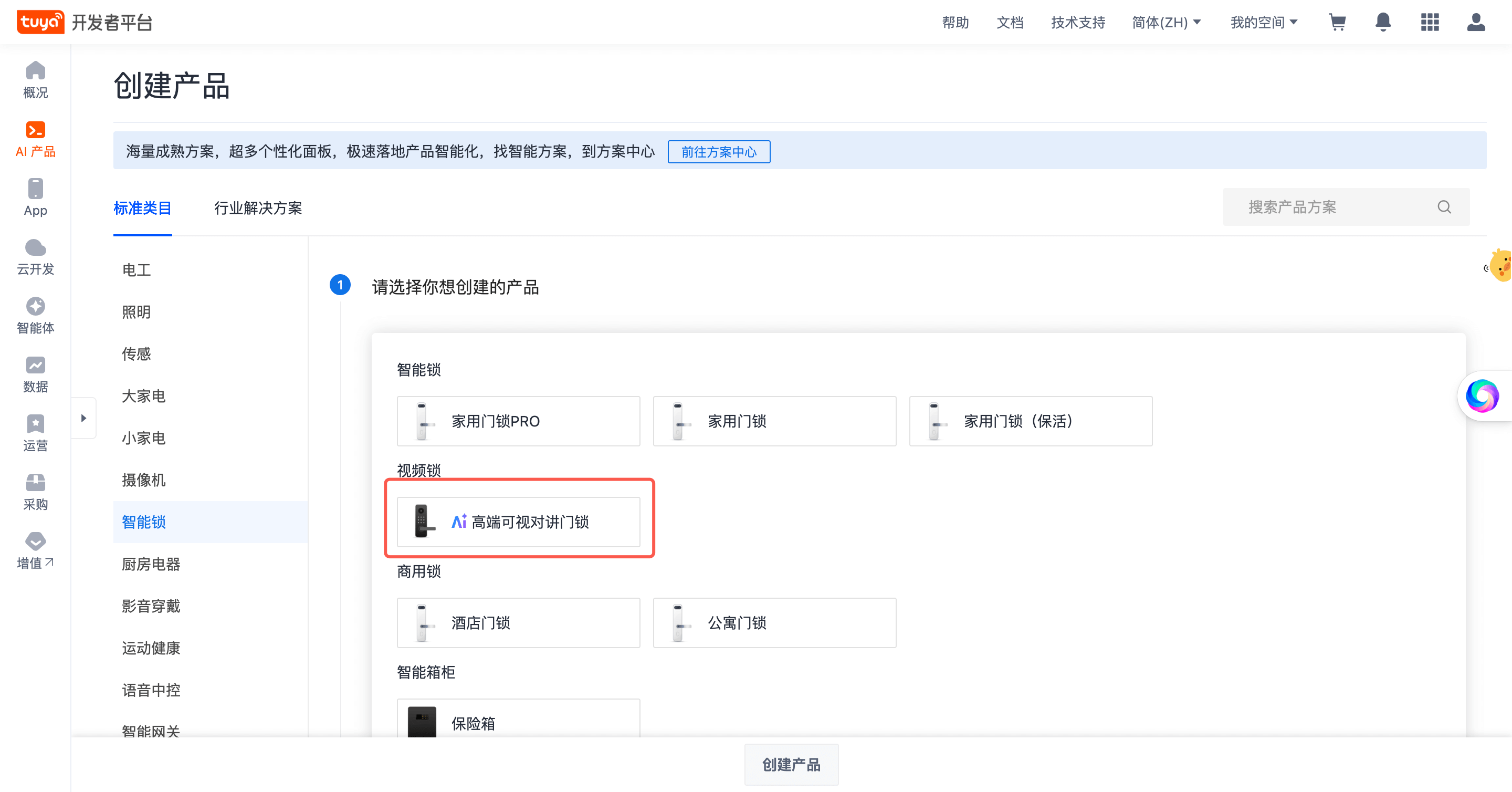Switch to 行业解决方案 tab

(x=258, y=208)
